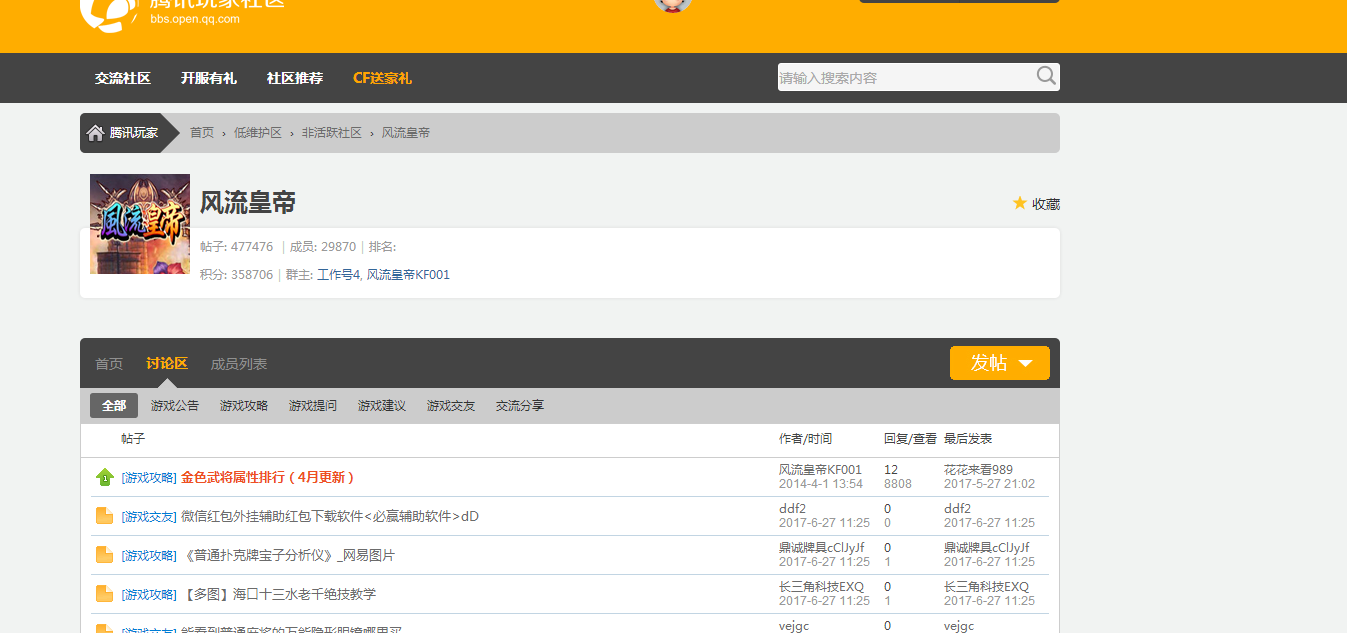Click the 风流皇帝KF001 author link

pos(820,467)
